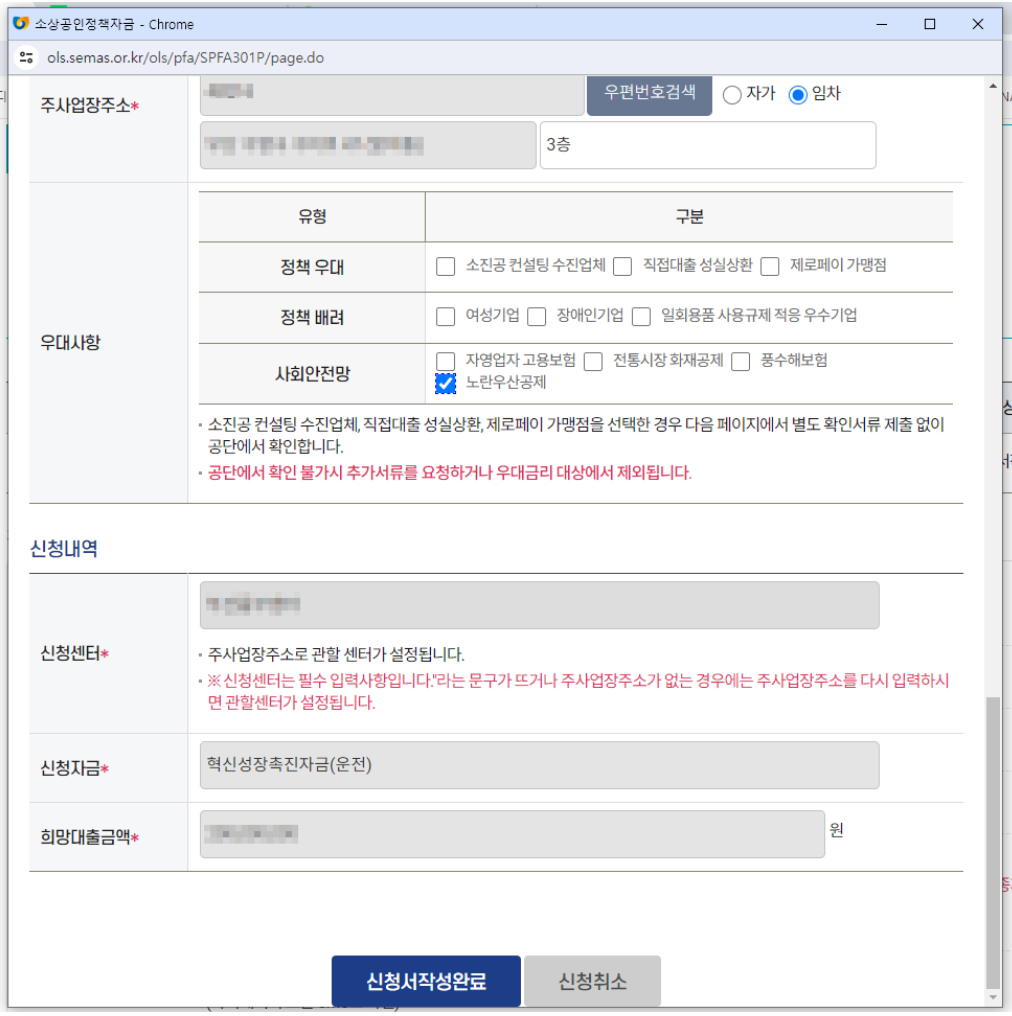Screen dimensions: 1012x1016
Task: Check 제로페이 가맹점 checkbox
Action: click(x=770, y=266)
